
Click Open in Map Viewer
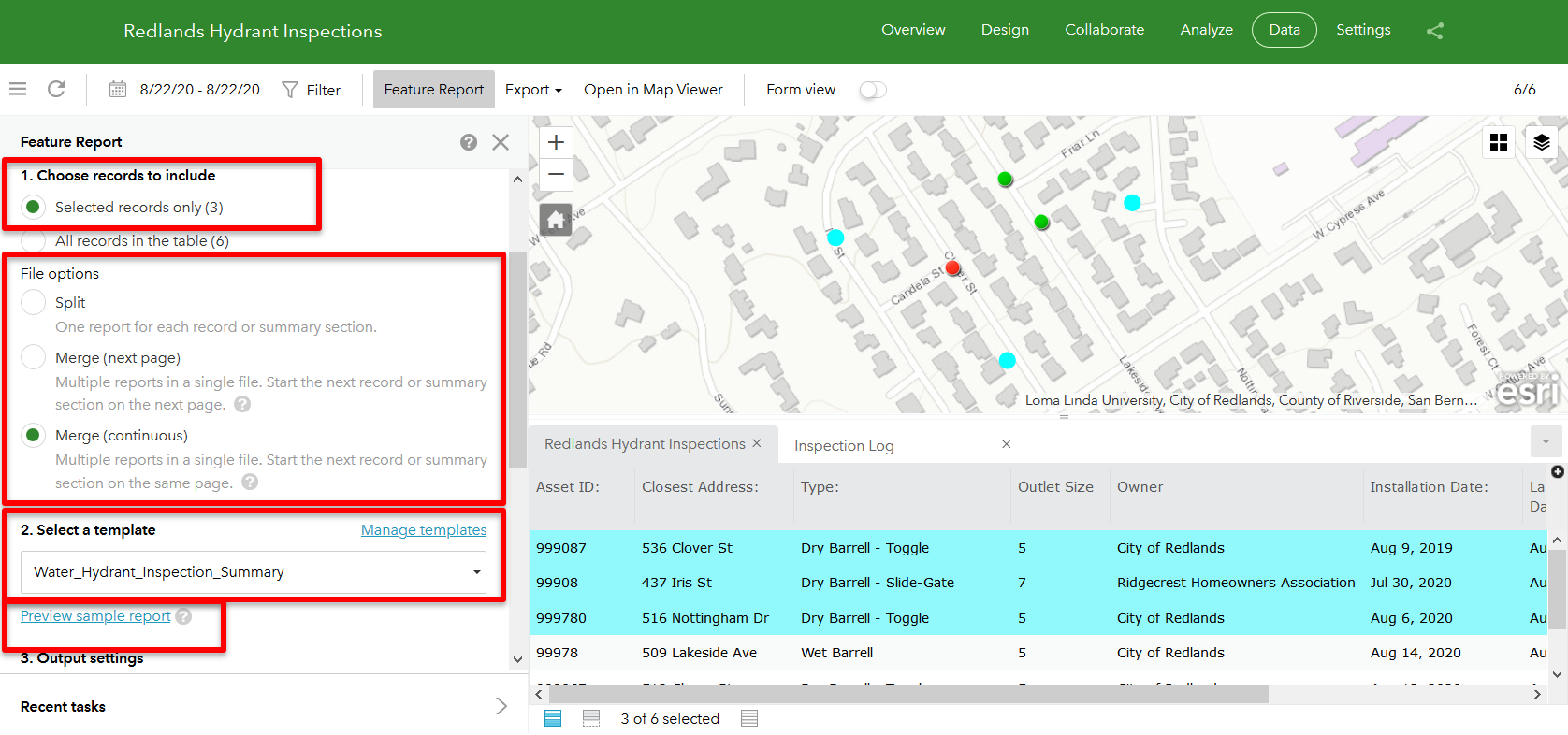(x=653, y=90)
